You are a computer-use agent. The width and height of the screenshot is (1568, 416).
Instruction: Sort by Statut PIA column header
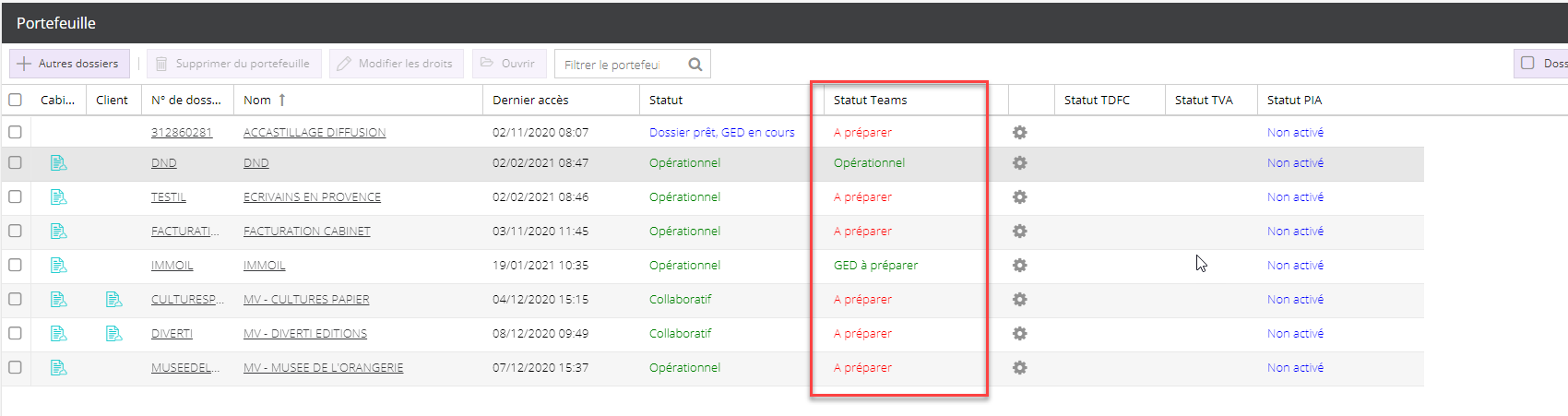[x=1294, y=100]
